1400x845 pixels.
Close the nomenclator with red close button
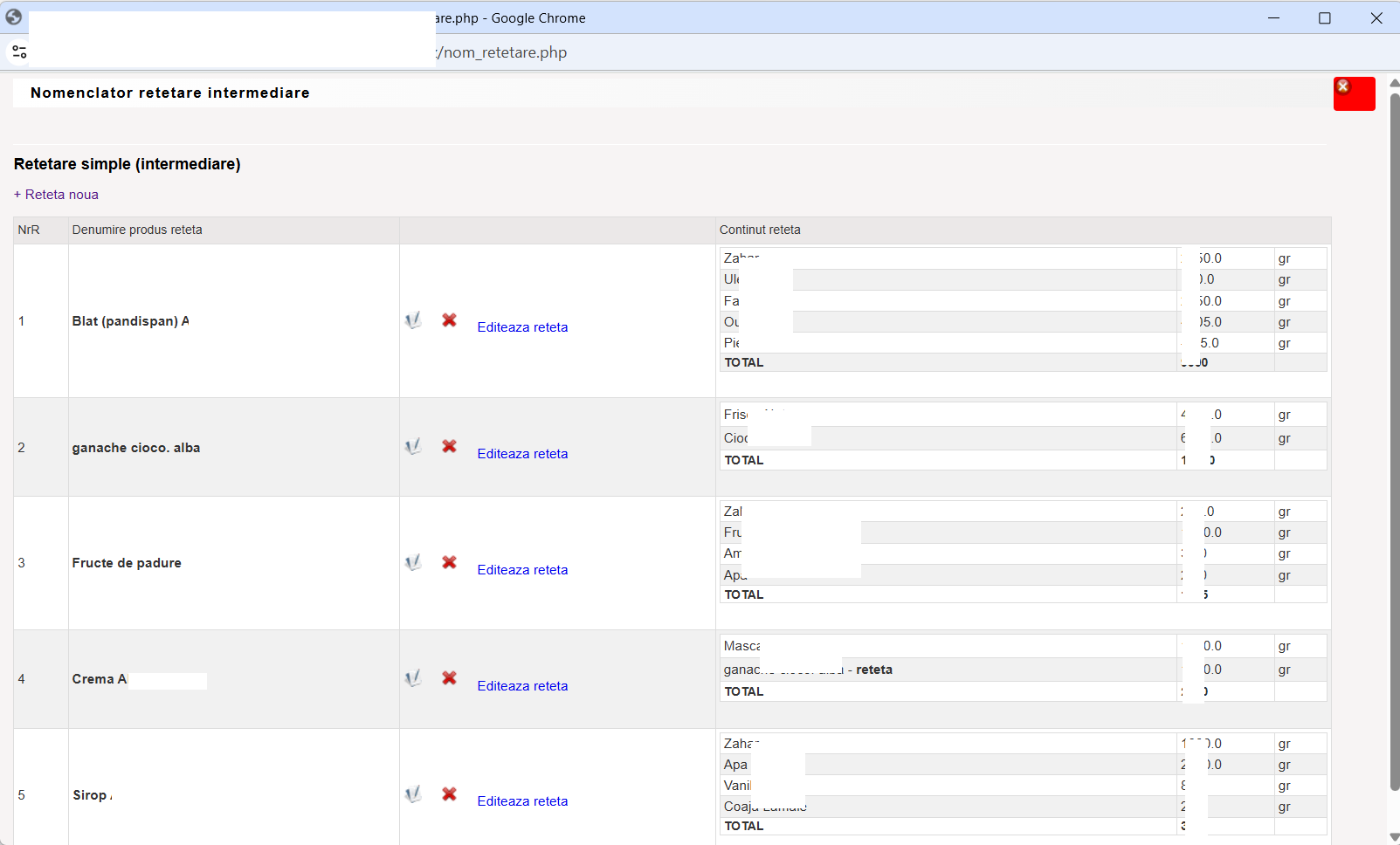click(x=1354, y=93)
